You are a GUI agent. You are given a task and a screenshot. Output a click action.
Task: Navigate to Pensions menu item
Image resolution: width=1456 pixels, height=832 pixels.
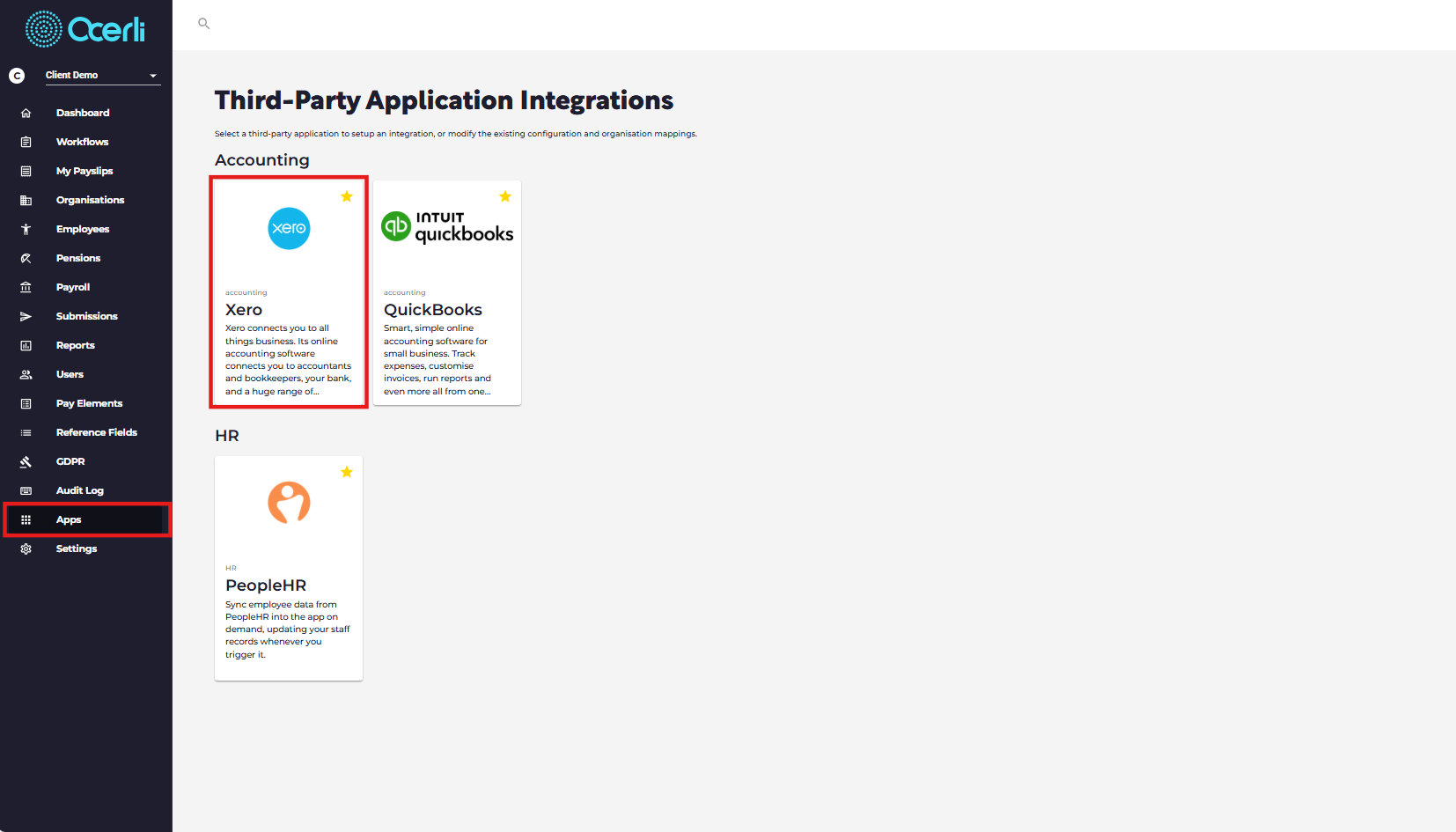click(x=78, y=258)
